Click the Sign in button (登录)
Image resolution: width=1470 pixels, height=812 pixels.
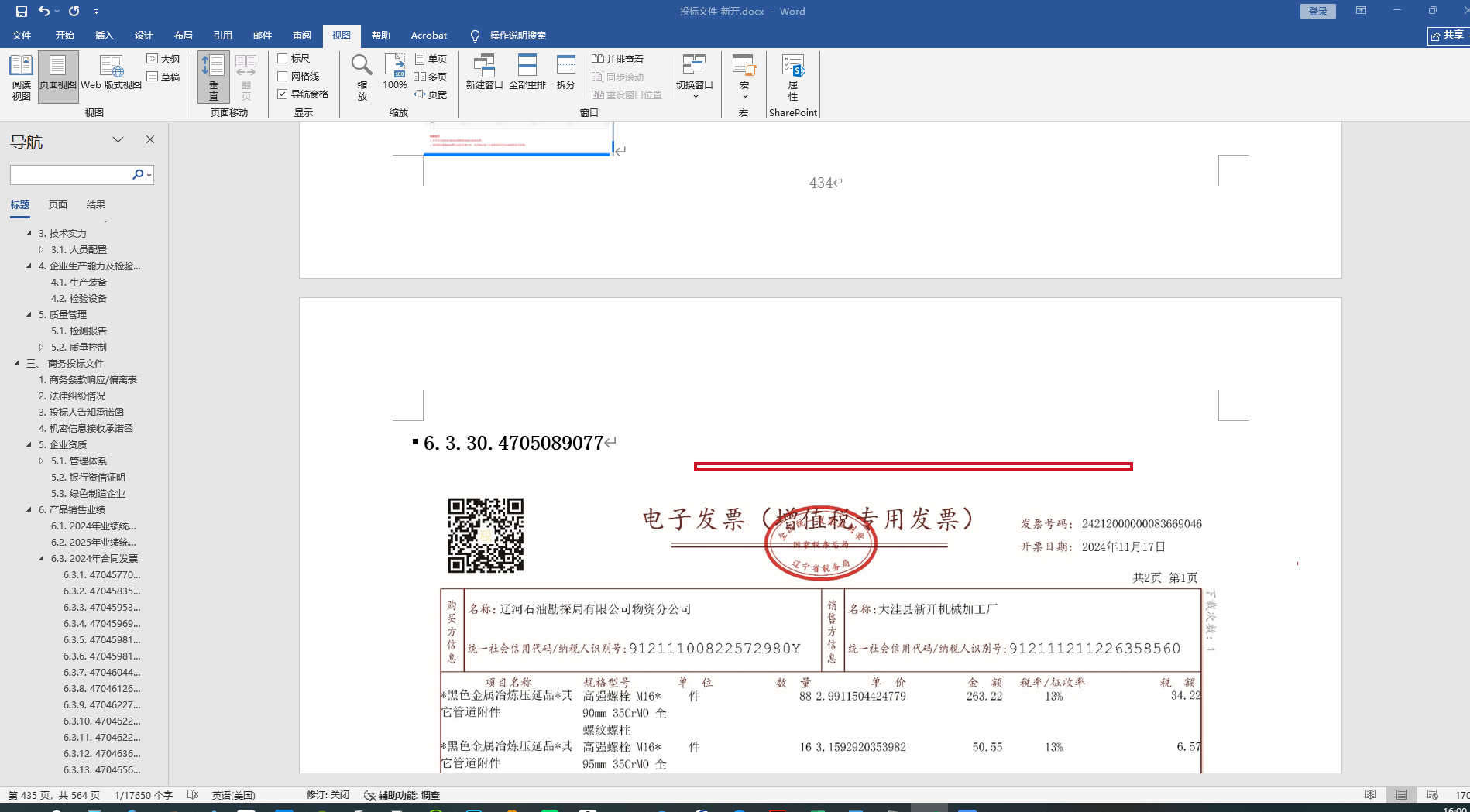[1318, 11]
